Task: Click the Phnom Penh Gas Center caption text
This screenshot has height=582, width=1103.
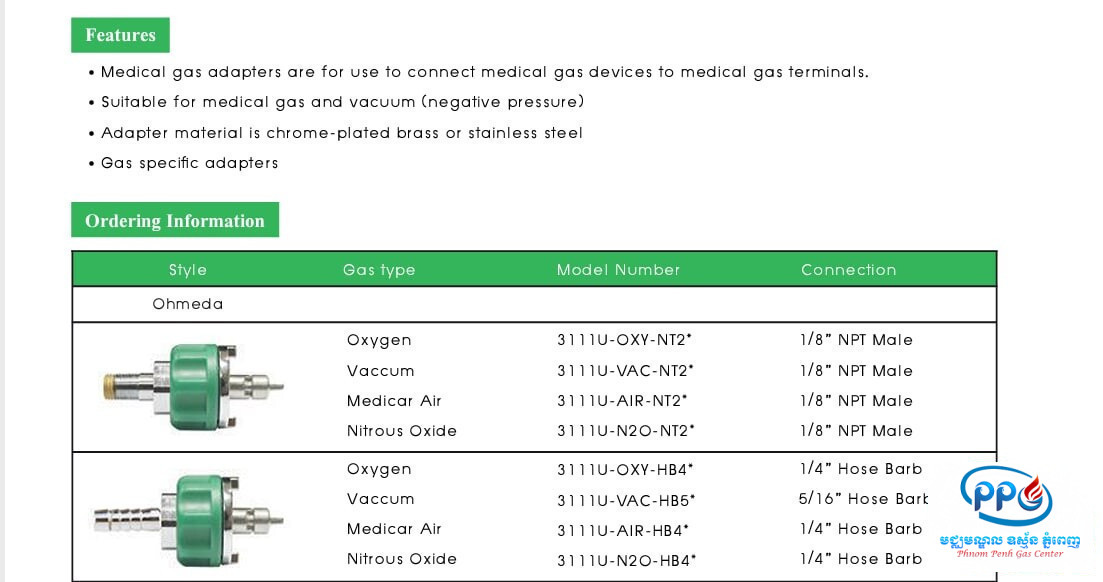Action: (x=1009, y=554)
